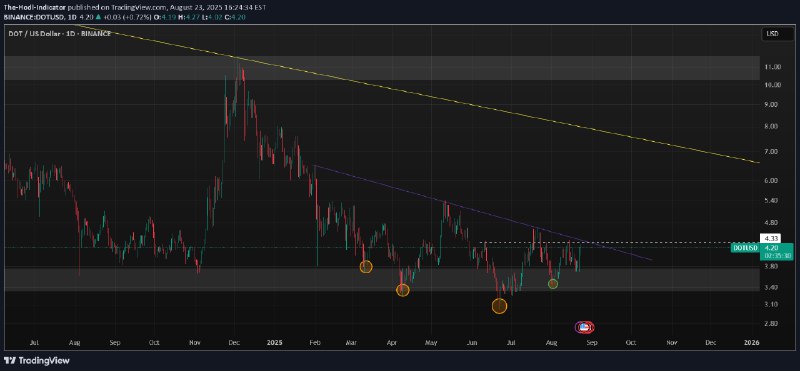Click the 'DOT / US Dollar - 1D - BINANCE' title
This screenshot has width=800, height=371.
point(59,33)
